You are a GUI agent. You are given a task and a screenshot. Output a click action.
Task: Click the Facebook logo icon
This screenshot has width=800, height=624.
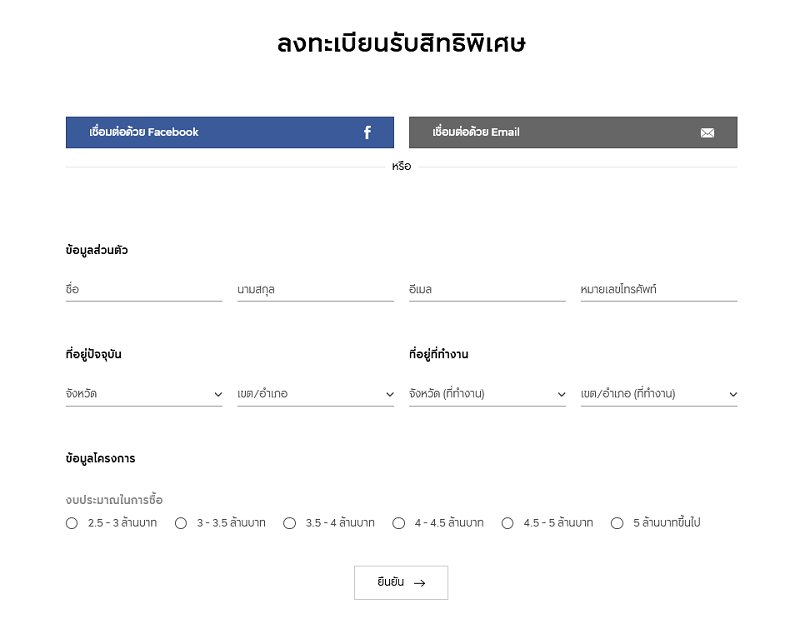click(367, 133)
